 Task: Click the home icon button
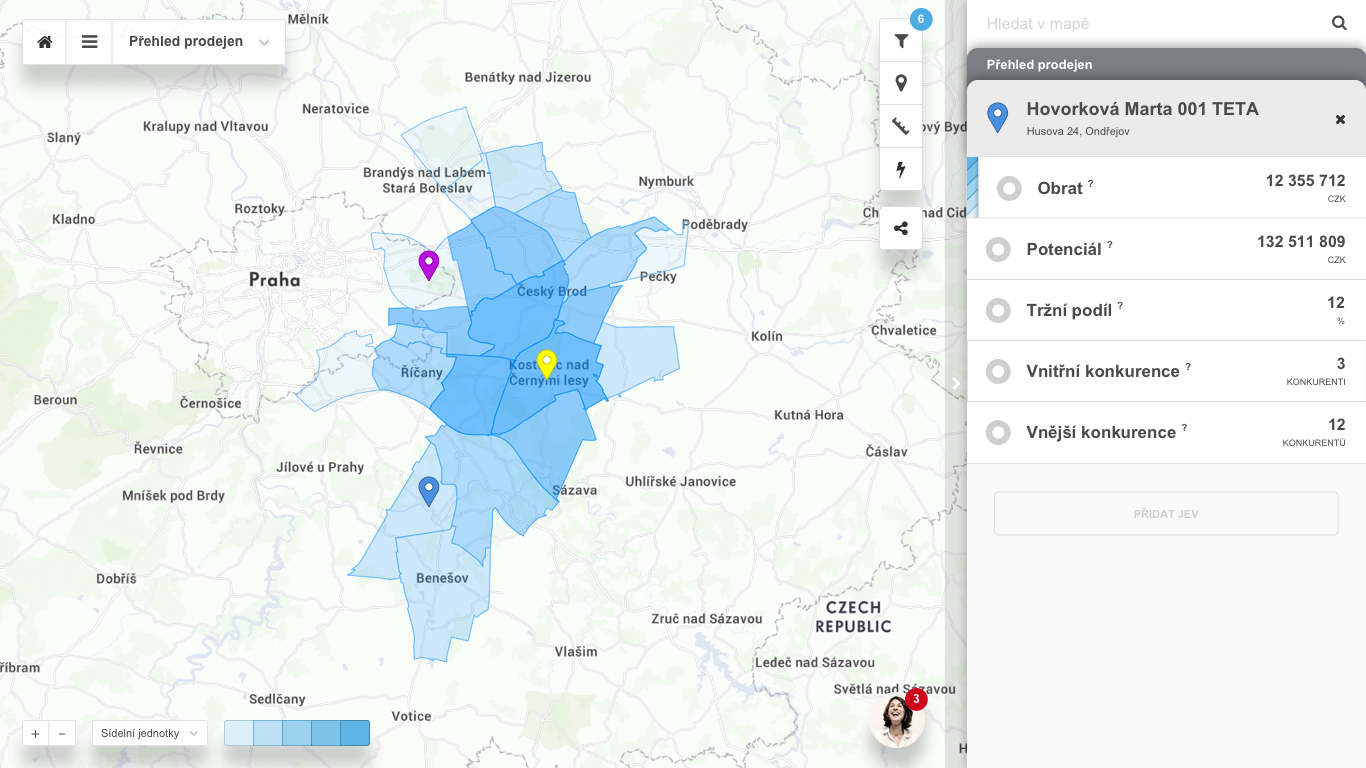pos(45,42)
